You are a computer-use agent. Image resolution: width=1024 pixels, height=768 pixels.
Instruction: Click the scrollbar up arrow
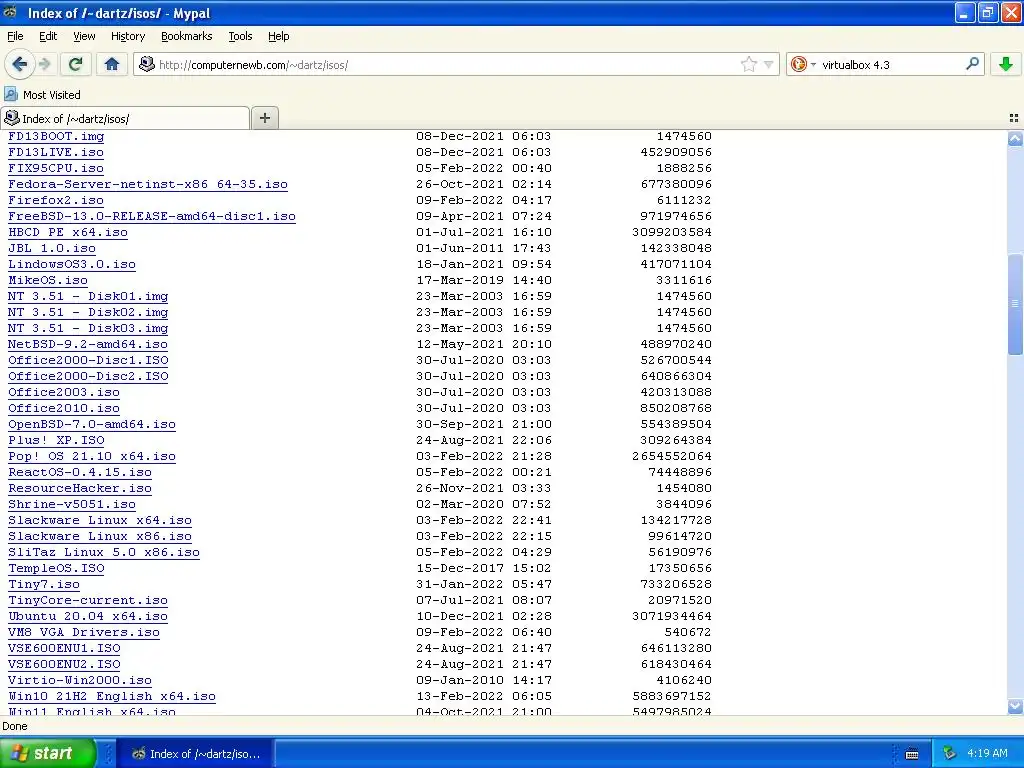[1015, 138]
